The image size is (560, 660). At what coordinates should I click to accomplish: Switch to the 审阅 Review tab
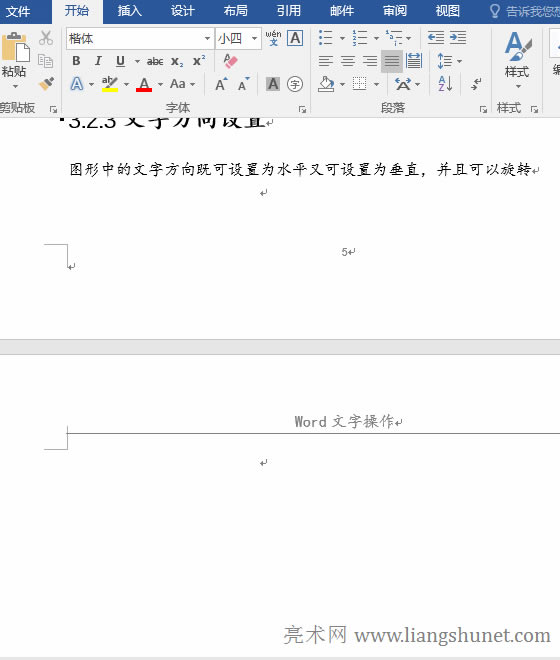click(395, 11)
